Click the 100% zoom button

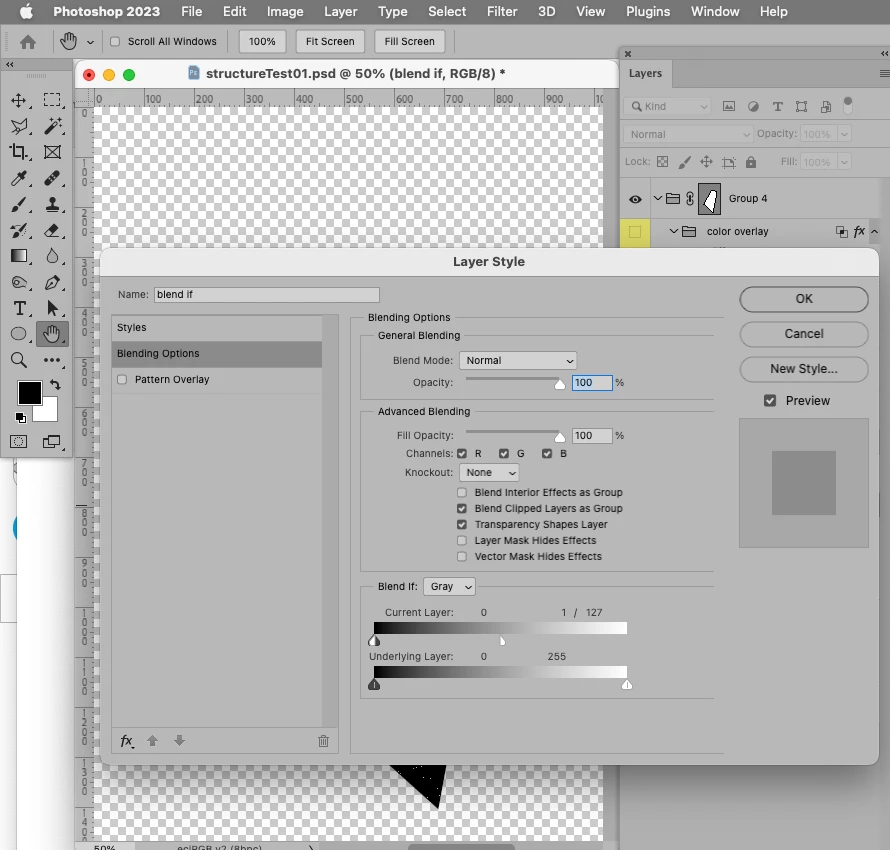tap(262, 41)
